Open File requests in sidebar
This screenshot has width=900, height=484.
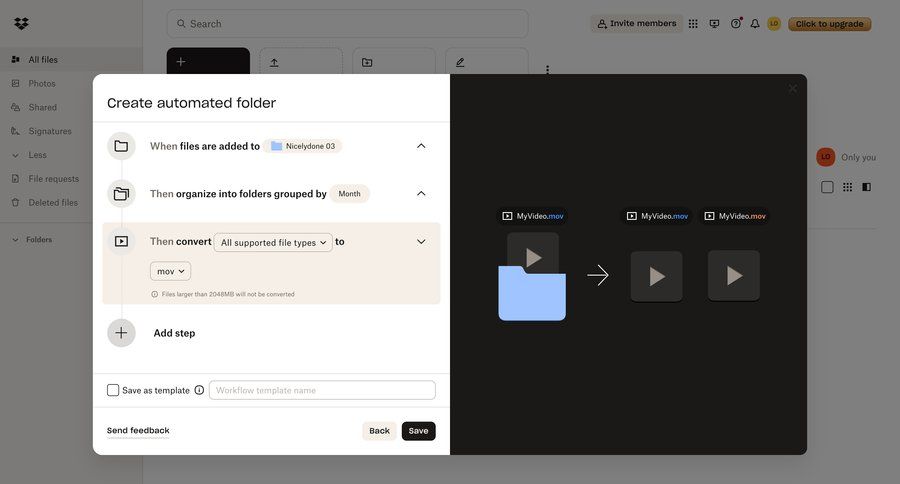point(53,179)
